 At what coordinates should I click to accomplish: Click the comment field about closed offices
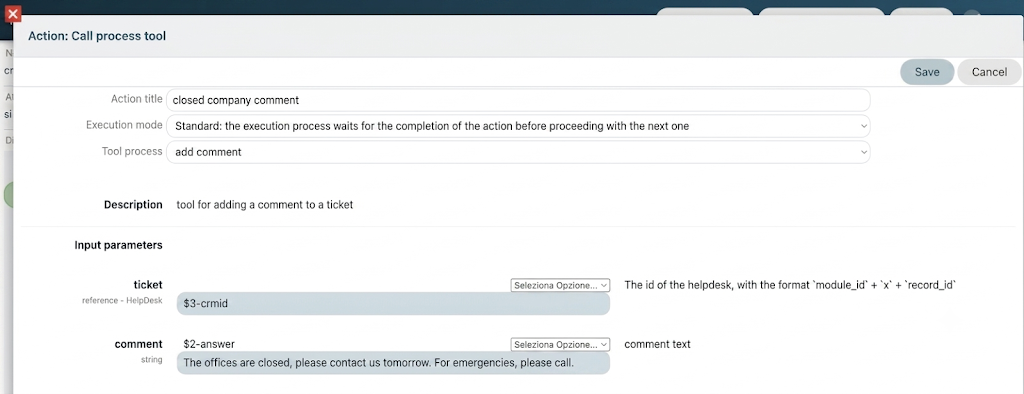tap(393, 363)
